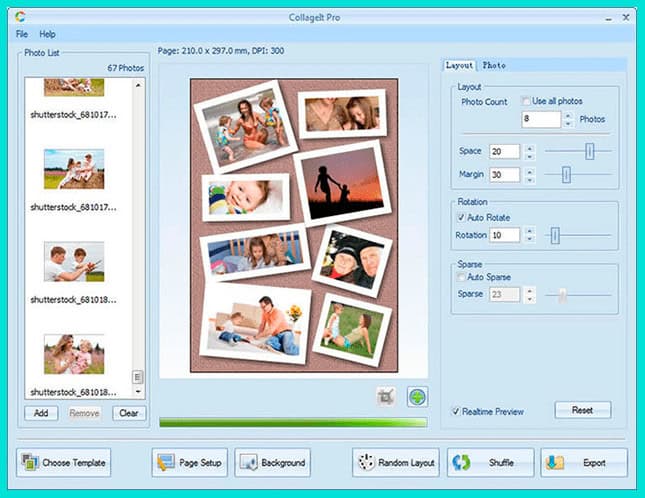
Task: Generate a Random Layout with the dice button
Action: (x=396, y=463)
